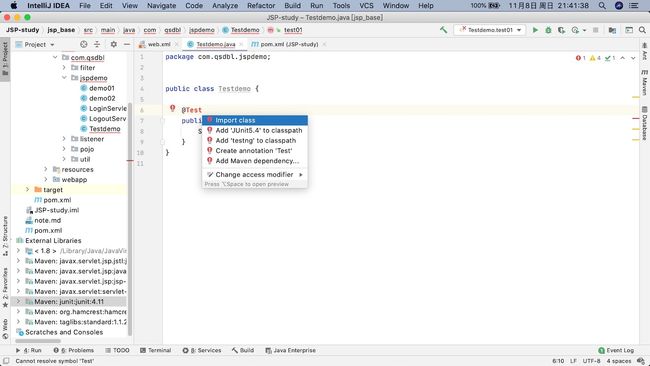Run with coverage icon in toolbar
The height and width of the screenshot is (366, 650).
pos(561,30)
